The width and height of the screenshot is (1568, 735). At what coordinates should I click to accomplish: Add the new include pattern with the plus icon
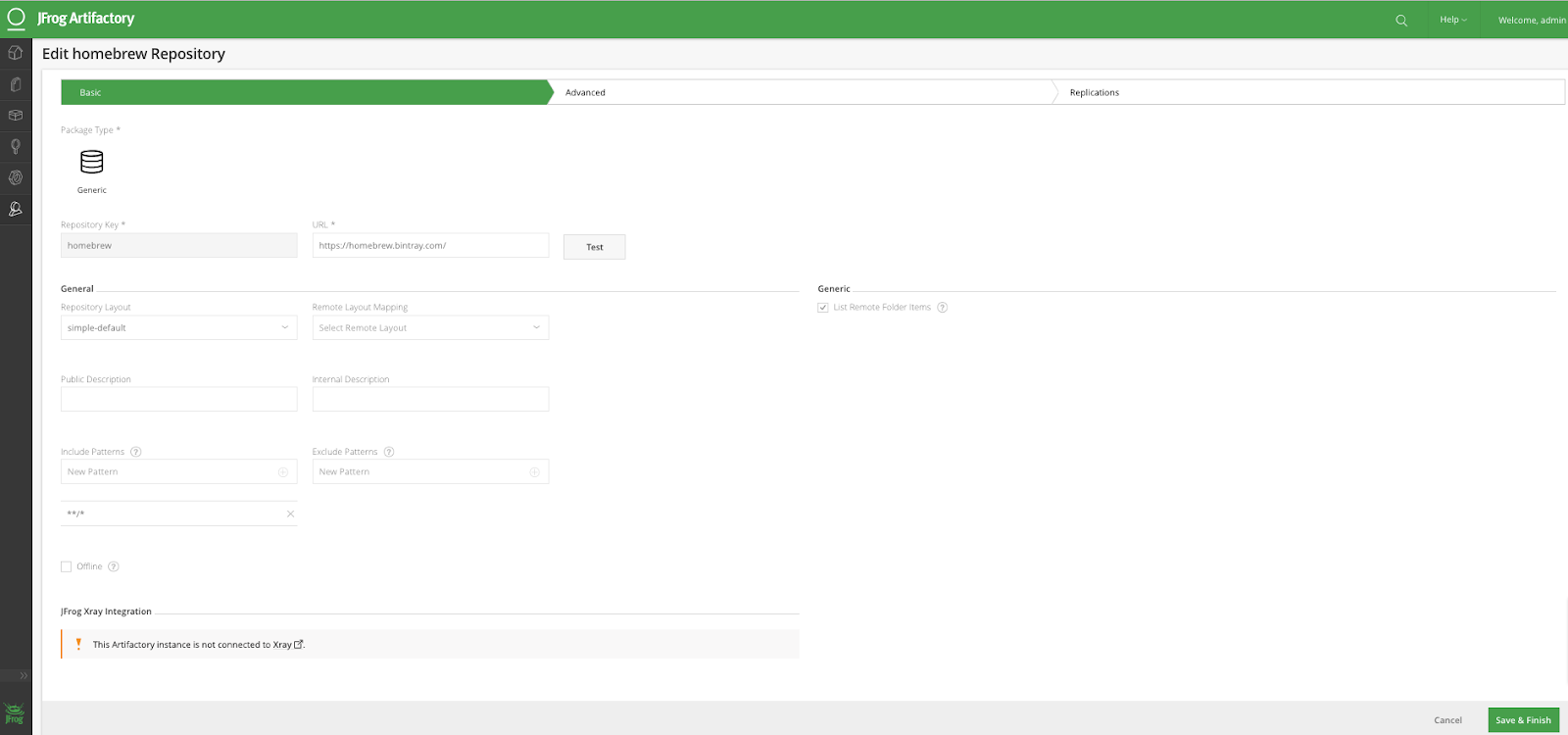(283, 472)
